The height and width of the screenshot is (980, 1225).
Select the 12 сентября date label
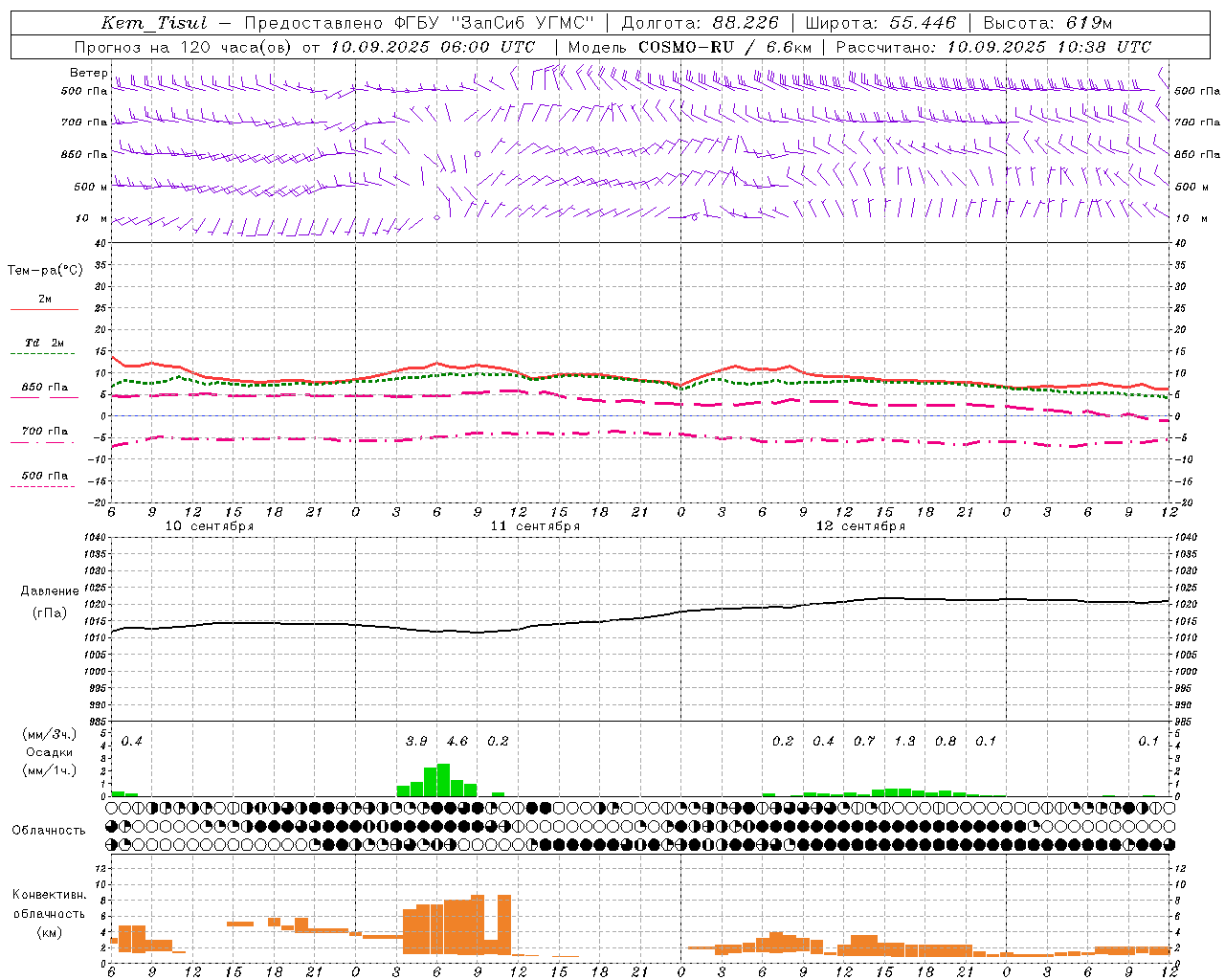click(860, 526)
